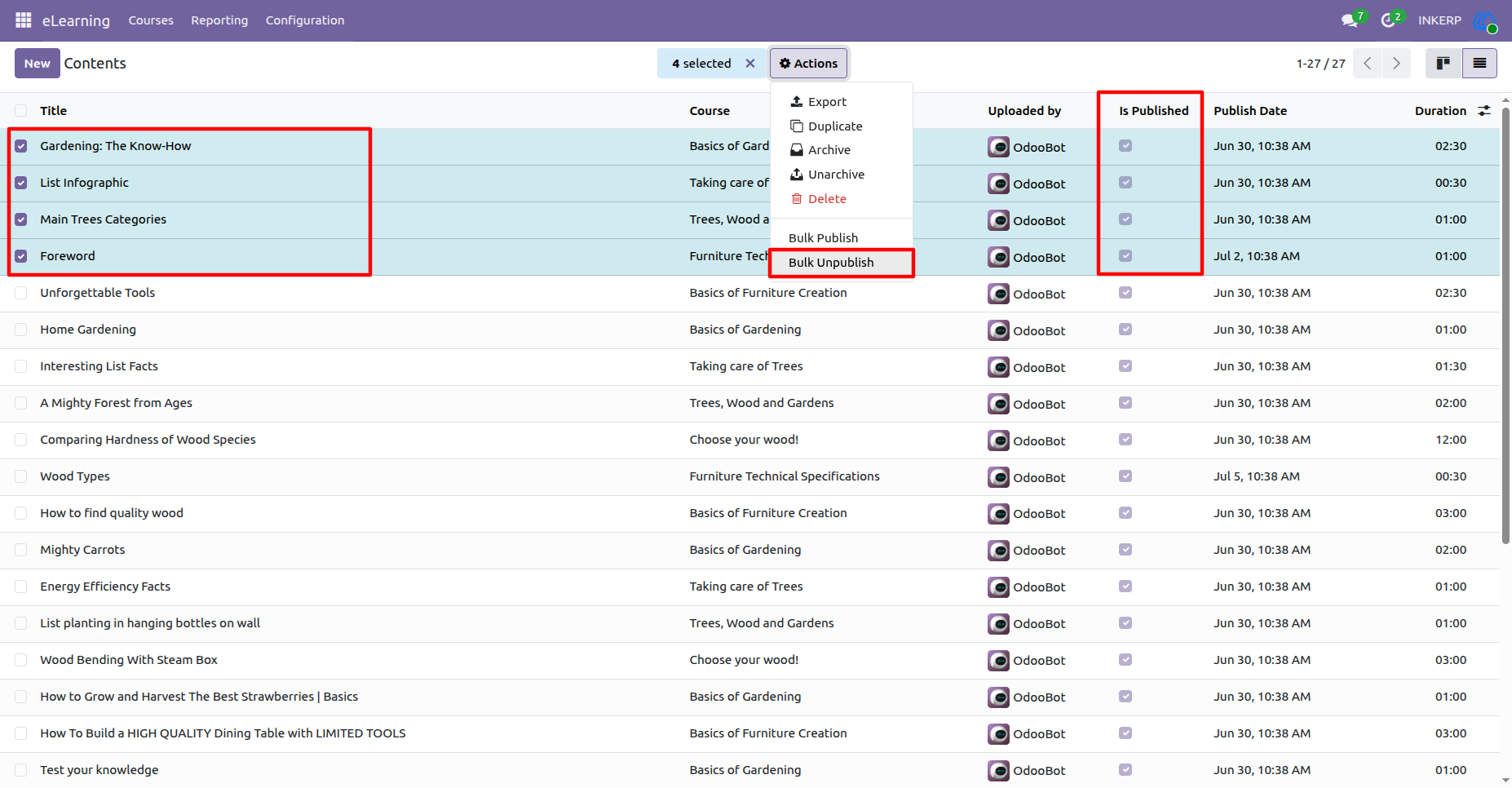Click OdooBot avatar in Unforgettable Tools row
This screenshot has height=788, width=1512.
click(999, 294)
